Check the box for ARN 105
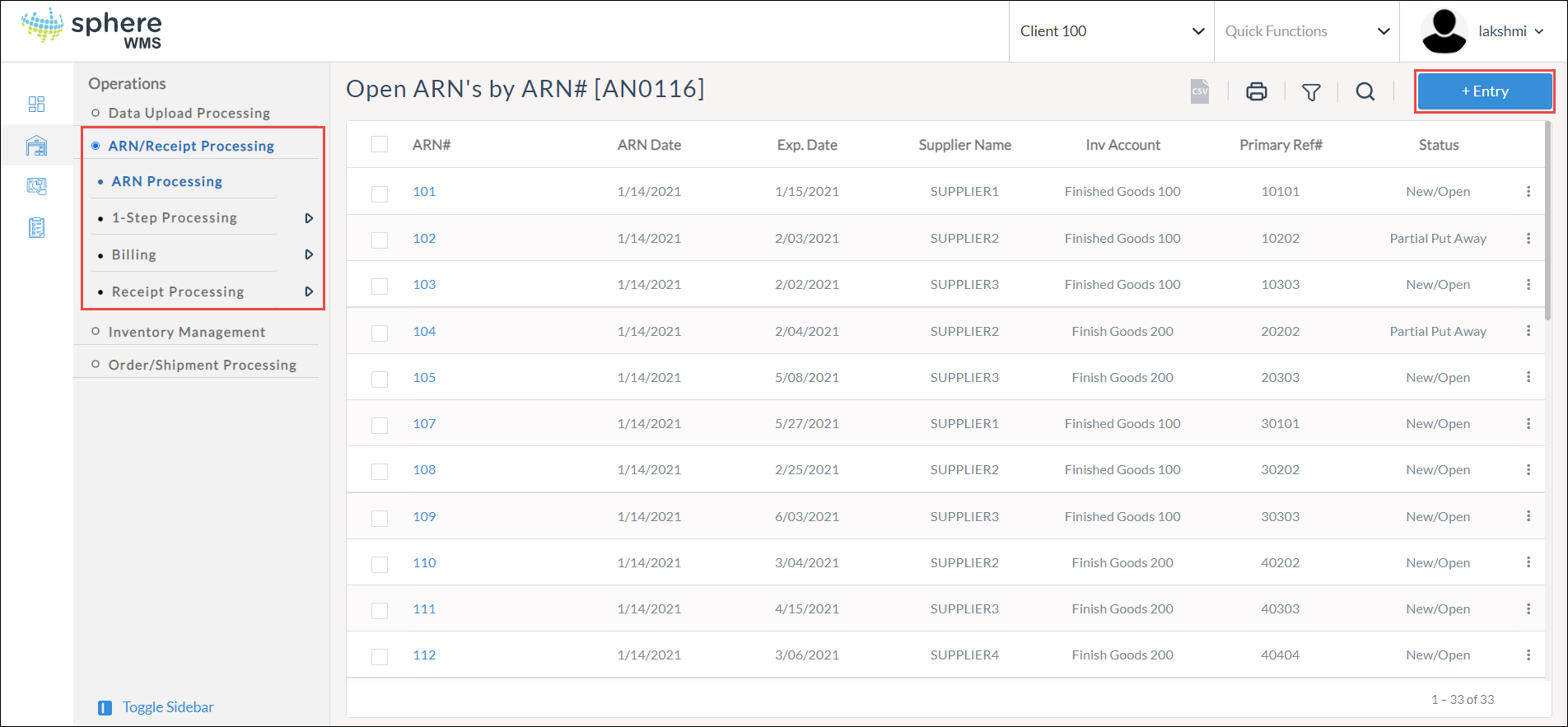 [x=380, y=380]
